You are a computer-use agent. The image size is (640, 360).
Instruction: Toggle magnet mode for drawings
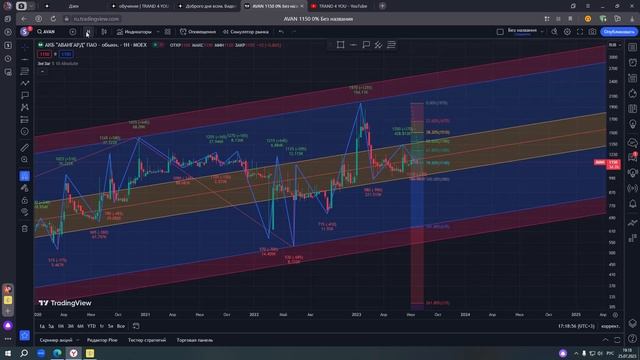pyautogui.click(x=25, y=176)
